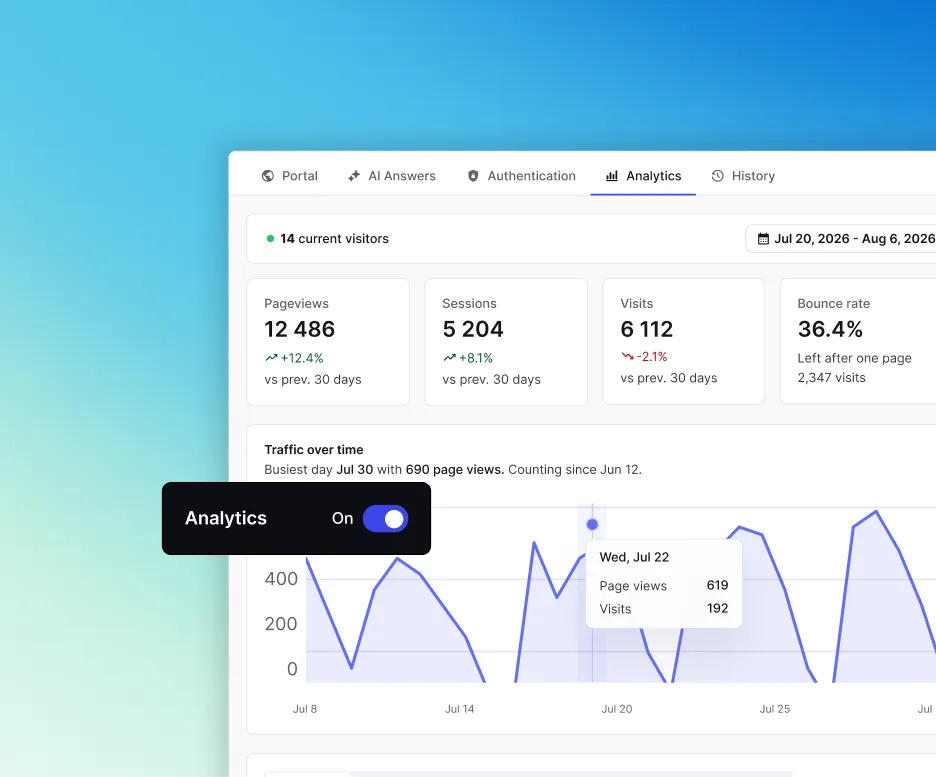
Task: Open the History tab
Action: click(x=743, y=176)
